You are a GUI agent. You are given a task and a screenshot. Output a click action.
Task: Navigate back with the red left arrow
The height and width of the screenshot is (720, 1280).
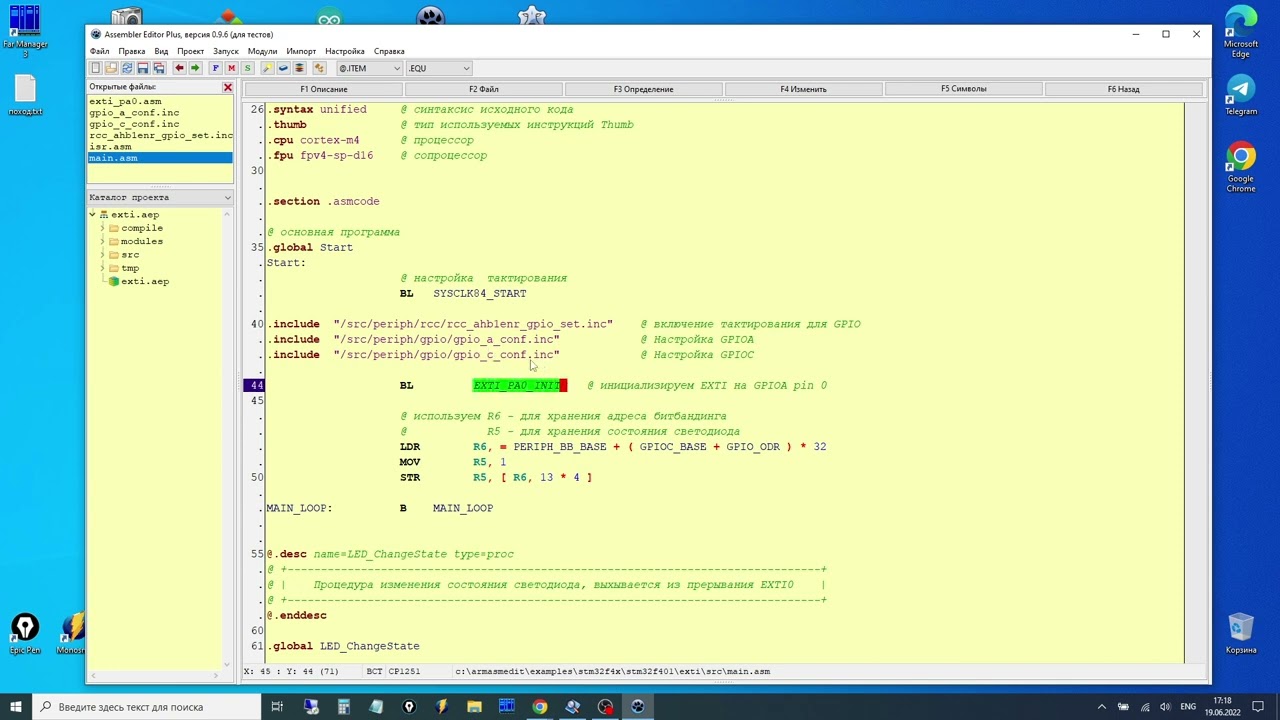tap(179, 68)
